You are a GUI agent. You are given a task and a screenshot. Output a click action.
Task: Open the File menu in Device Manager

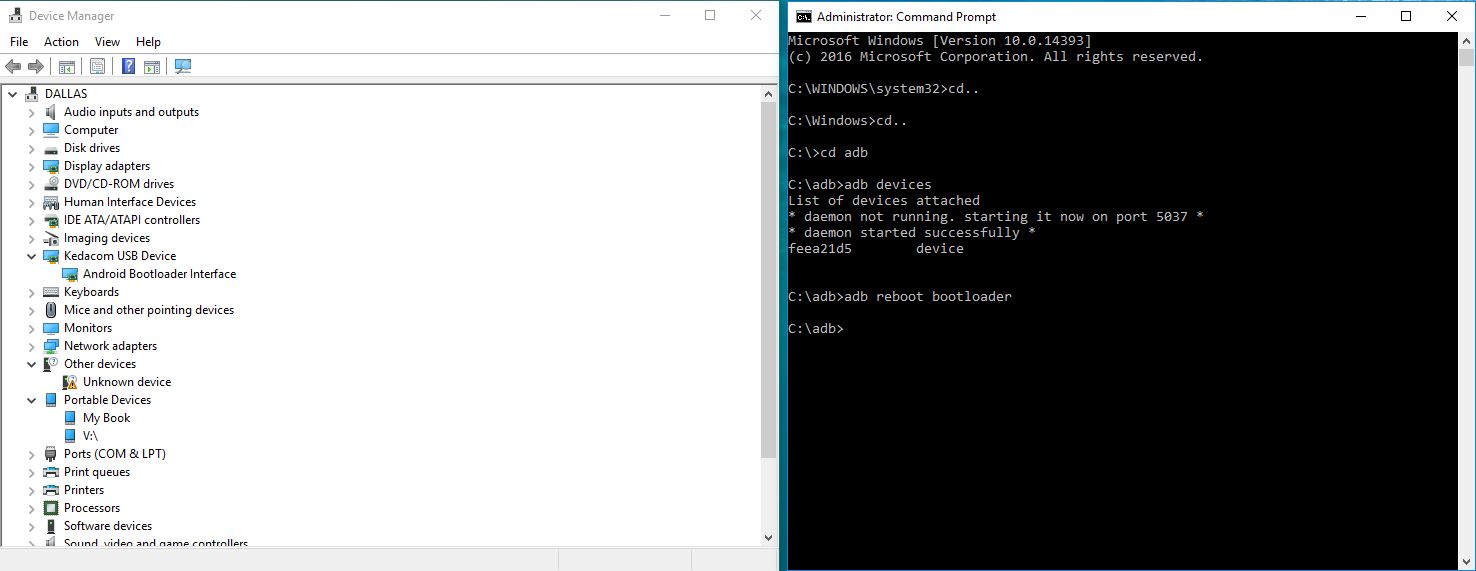(x=19, y=42)
